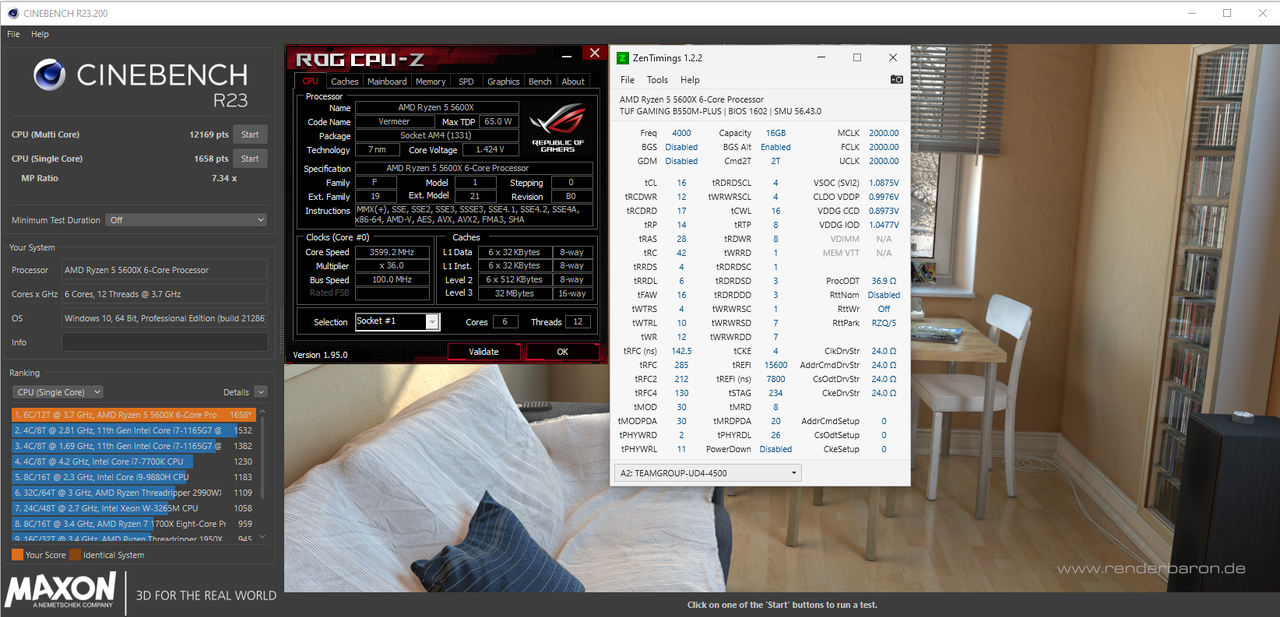1280x617 pixels.
Task: Click the Cinebench R23 sphere logo
Action: (x=50, y=75)
